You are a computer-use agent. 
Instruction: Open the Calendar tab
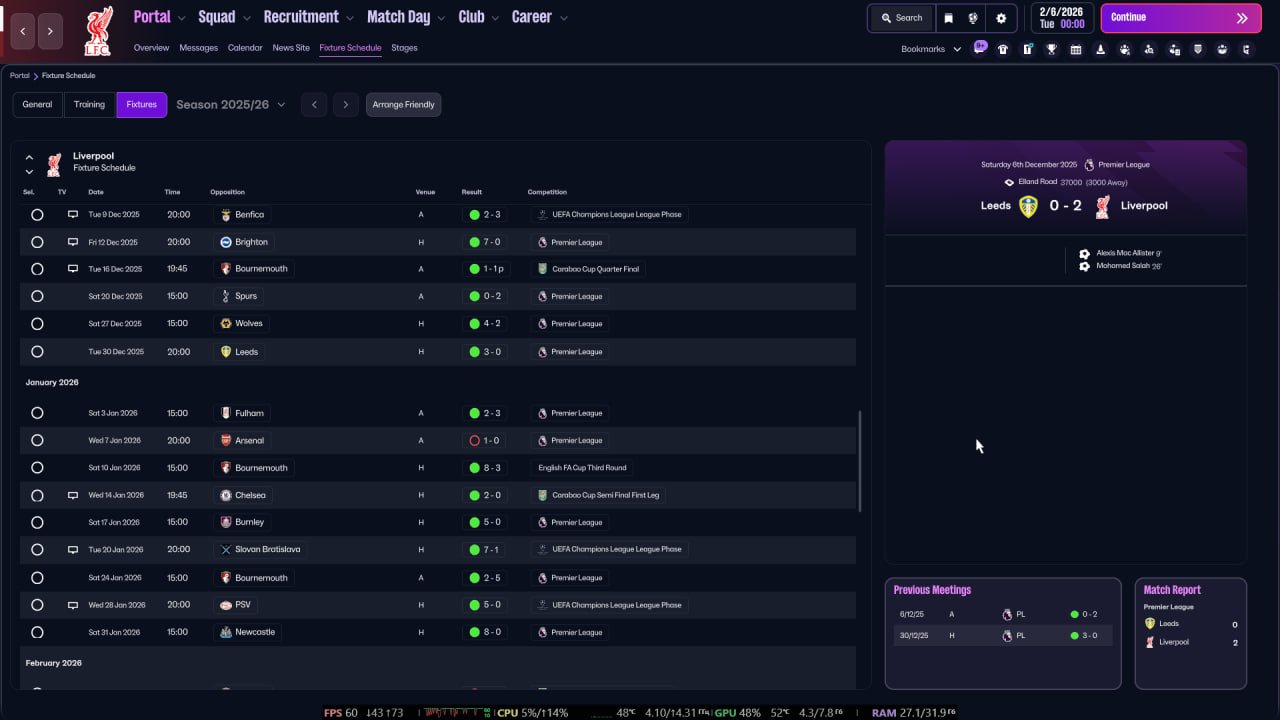click(245, 48)
